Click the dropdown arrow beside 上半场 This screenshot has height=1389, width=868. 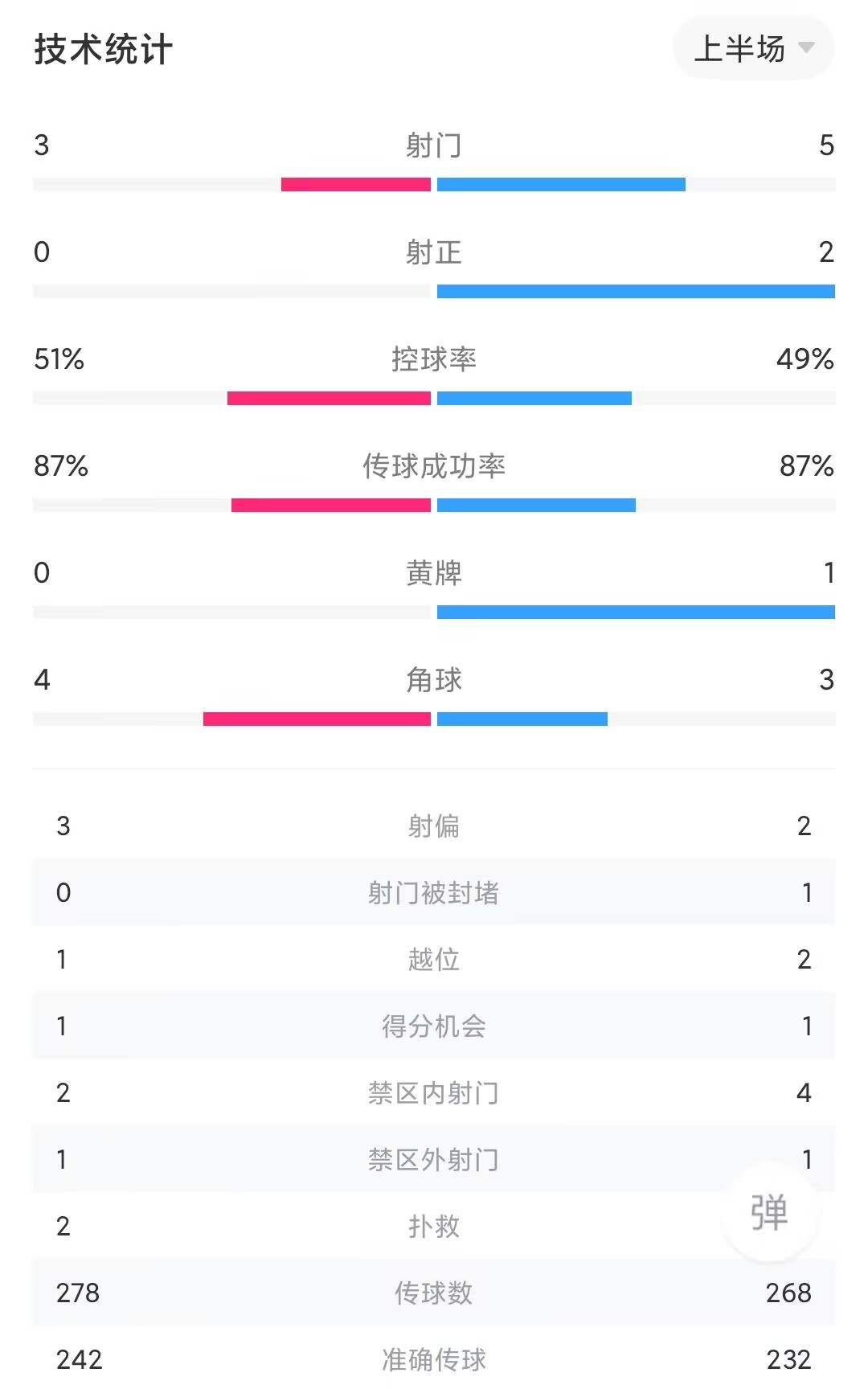tap(806, 48)
